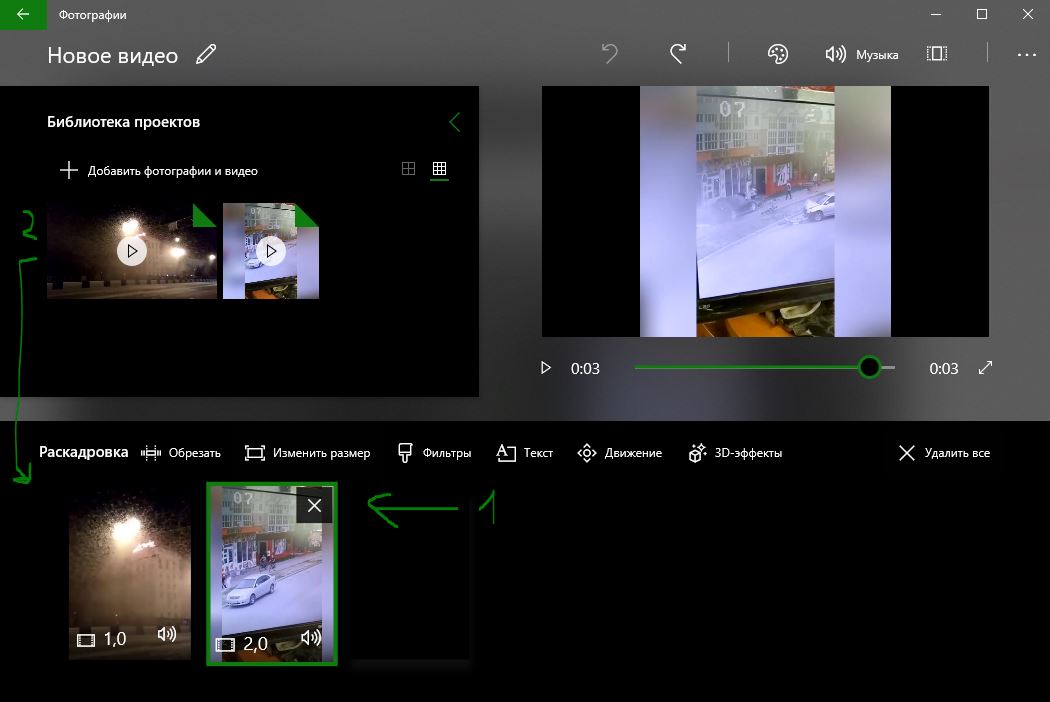This screenshot has width=1050, height=702.
Task: Click the back arrow in title bar
Action: pyautogui.click(x=23, y=14)
